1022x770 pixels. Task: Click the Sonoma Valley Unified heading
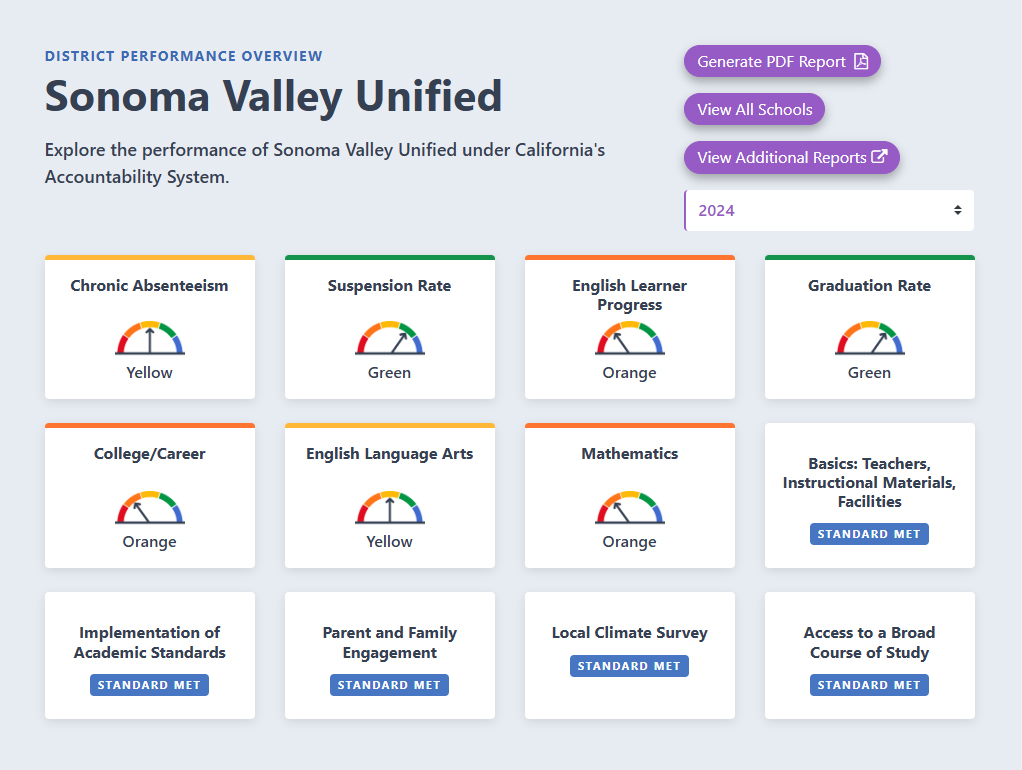coord(273,96)
